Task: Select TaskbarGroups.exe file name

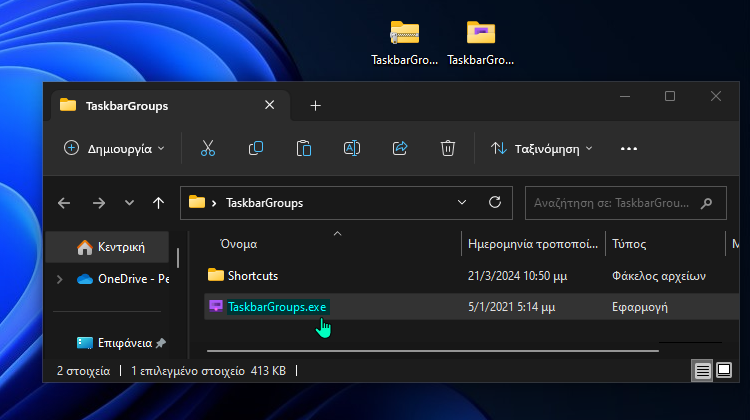Action: 277,307
